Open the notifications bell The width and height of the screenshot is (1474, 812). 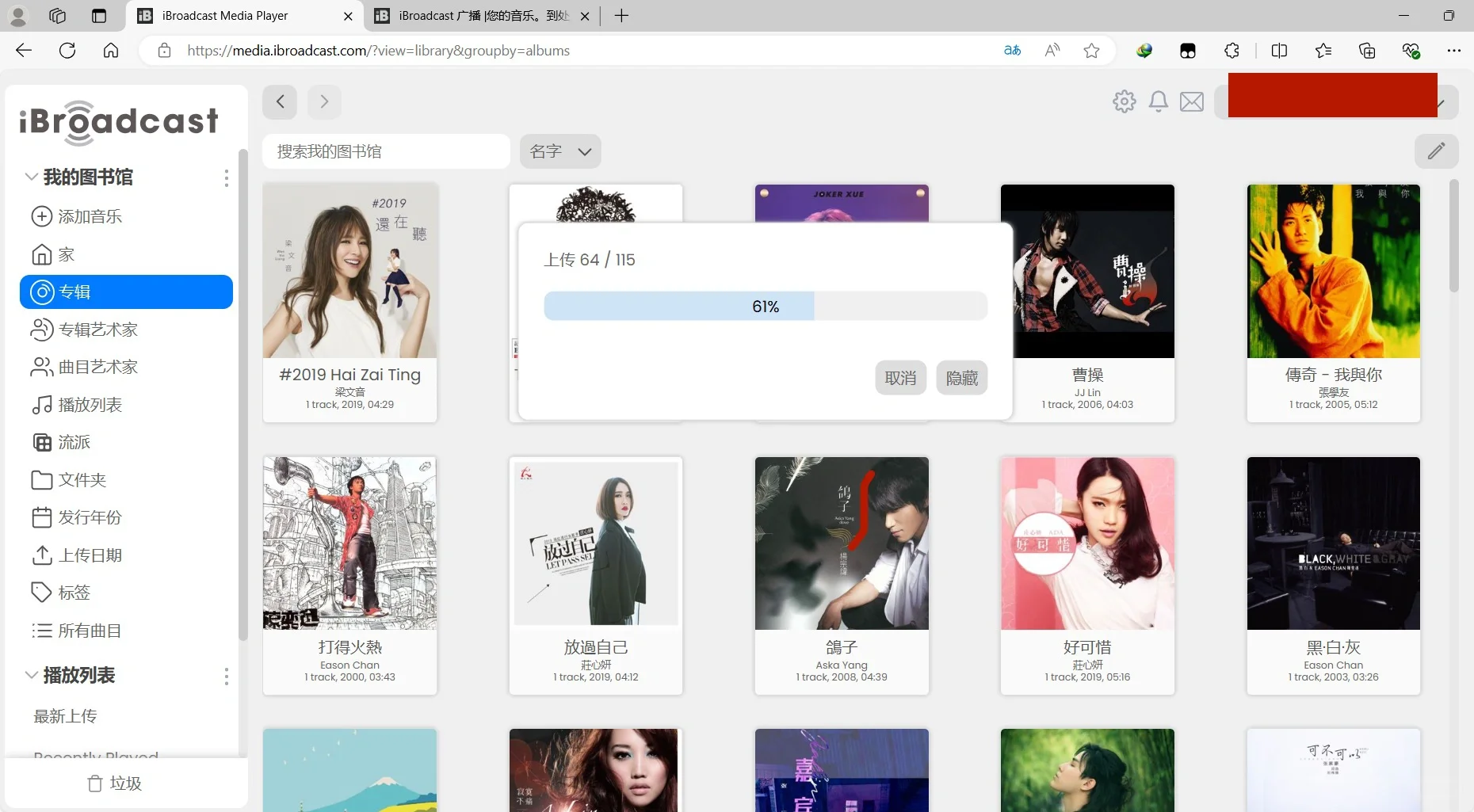[1158, 101]
